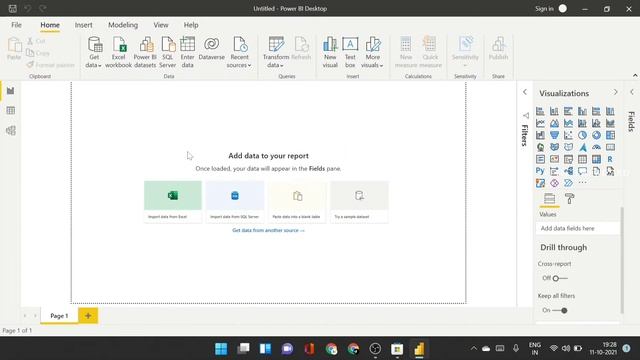The width and height of the screenshot is (640, 360).
Task: Add a Gauge visual
Action: 596,147
